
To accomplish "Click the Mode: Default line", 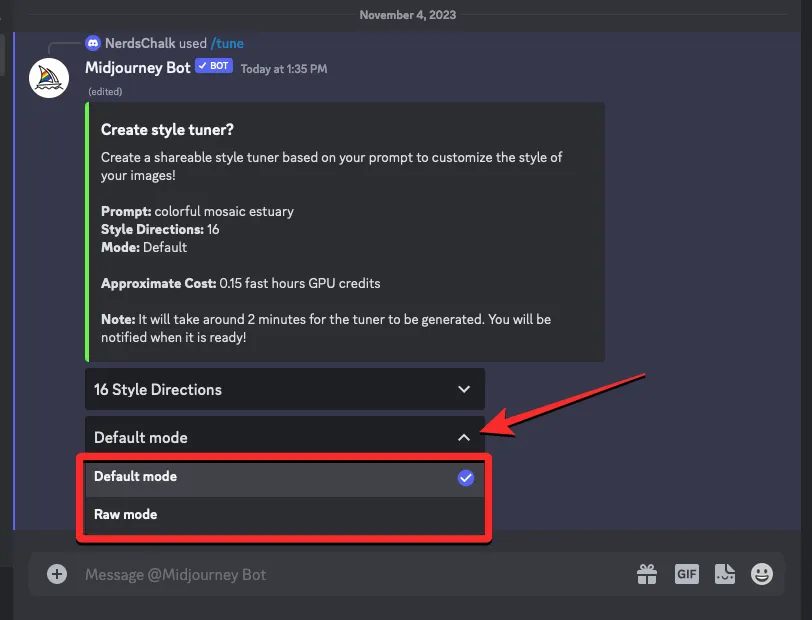I will pyautogui.click(x=144, y=248).
